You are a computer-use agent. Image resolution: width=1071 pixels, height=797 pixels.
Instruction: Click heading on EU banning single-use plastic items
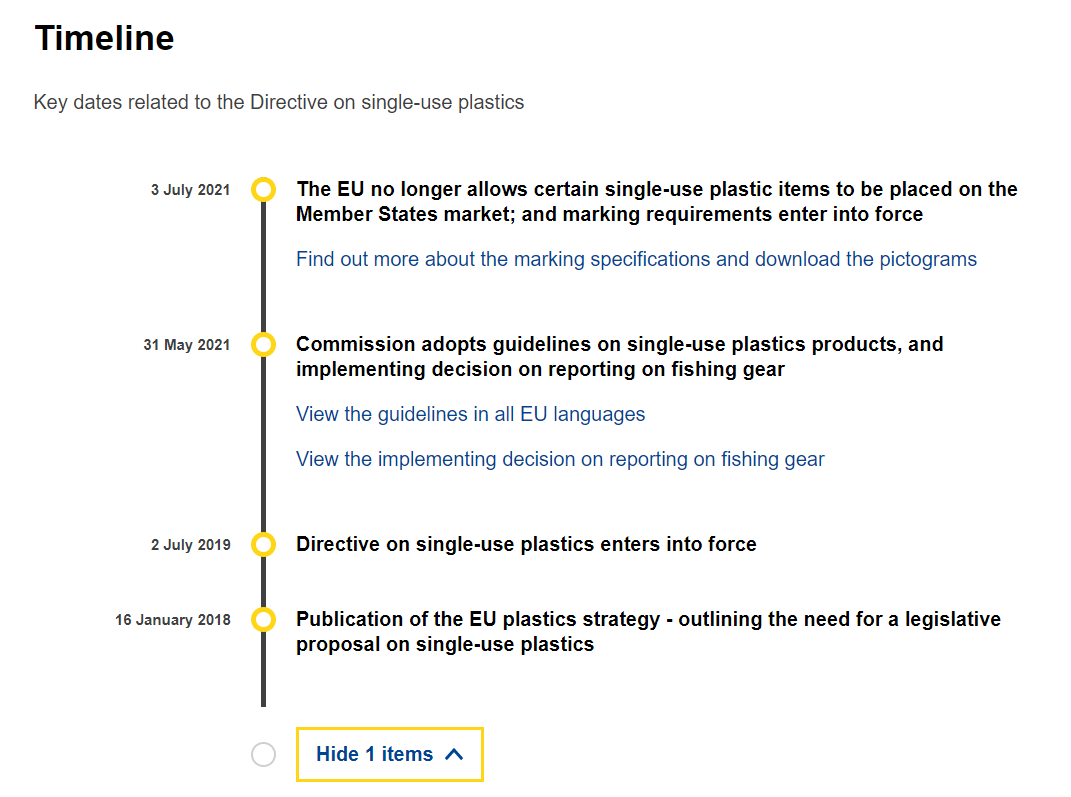[x=656, y=201]
